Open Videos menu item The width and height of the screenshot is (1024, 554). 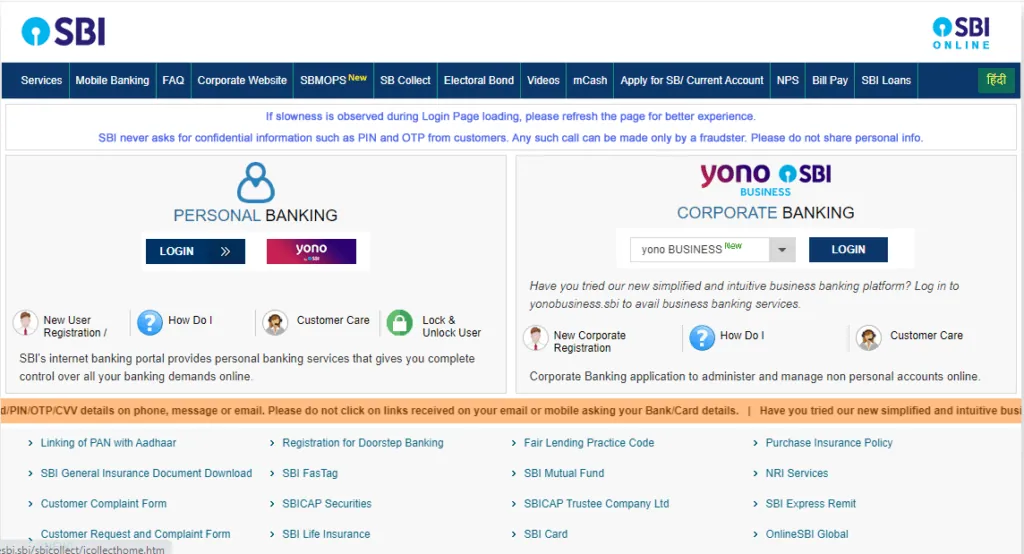pyautogui.click(x=543, y=80)
